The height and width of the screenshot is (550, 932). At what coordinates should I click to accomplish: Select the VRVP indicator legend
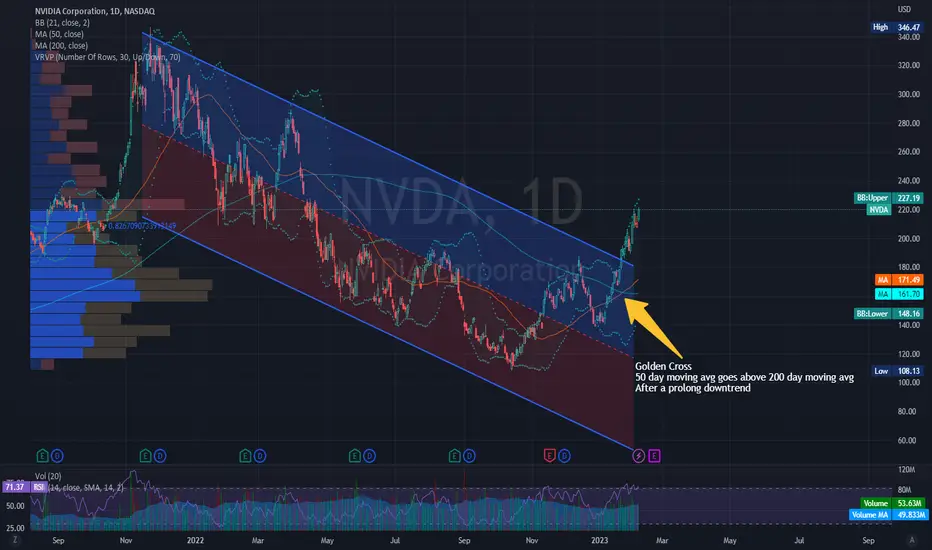click(108, 57)
